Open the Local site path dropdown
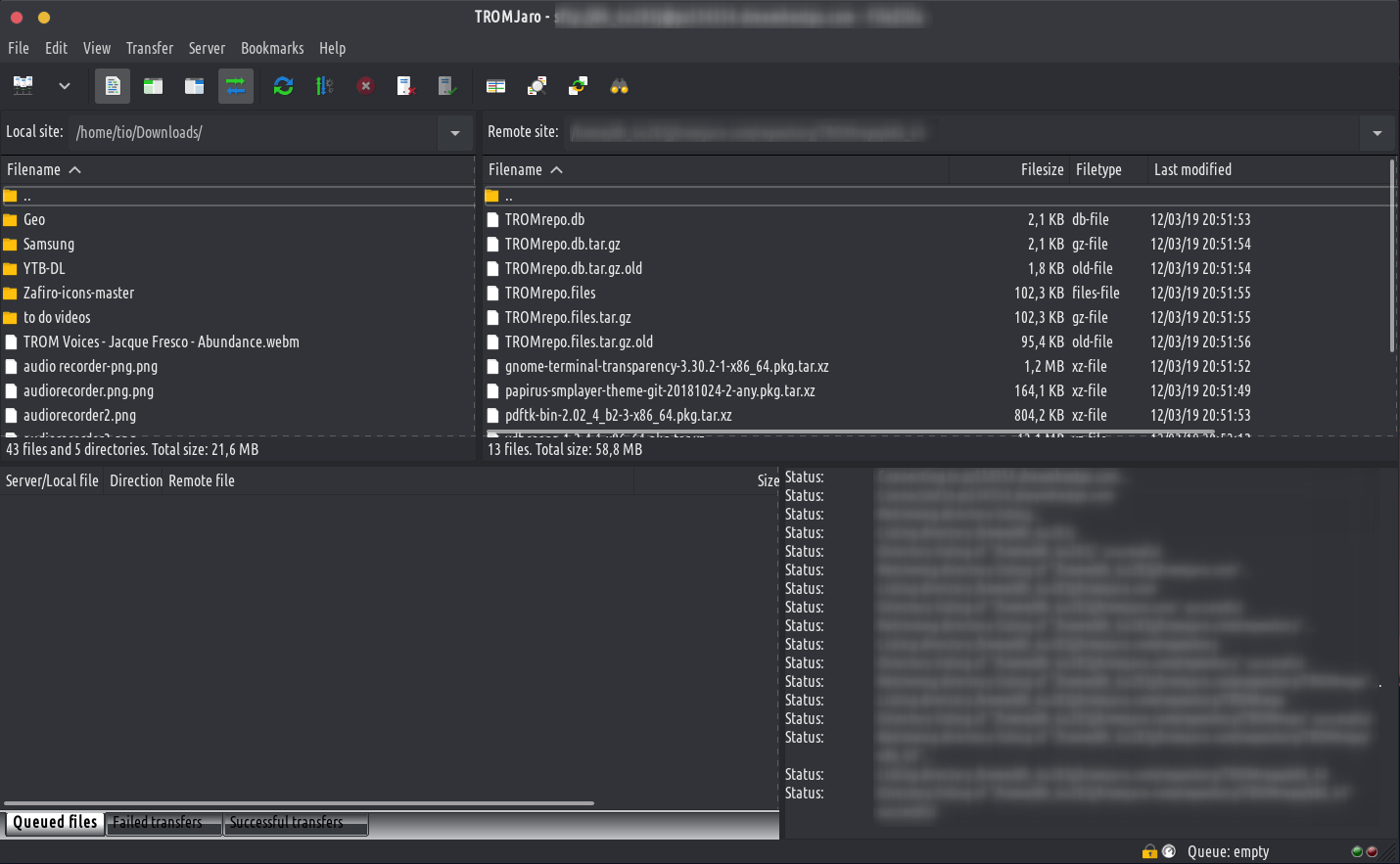This screenshot has height=864, width=1400. tap(454, 133)
